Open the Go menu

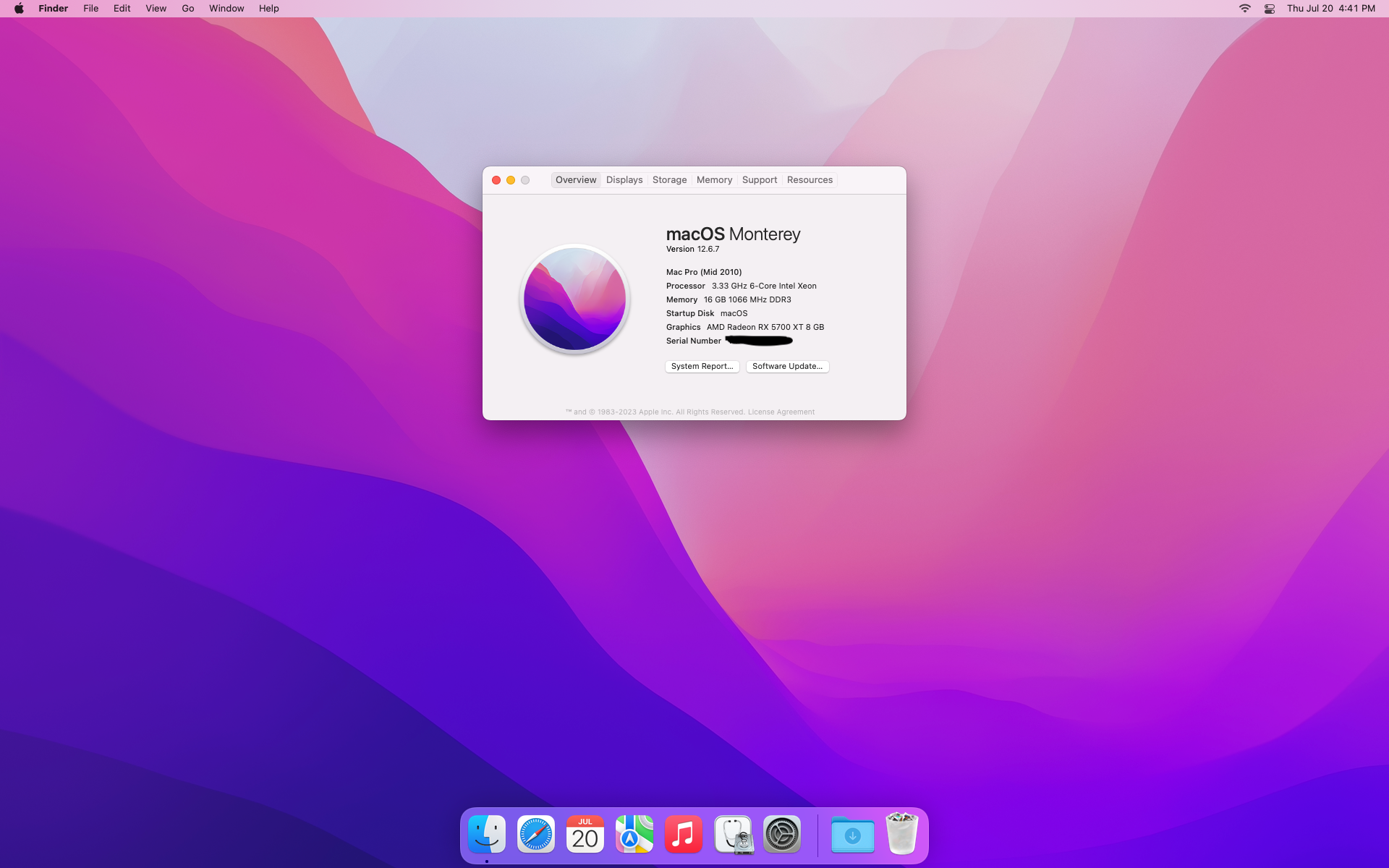click(188, 9)
